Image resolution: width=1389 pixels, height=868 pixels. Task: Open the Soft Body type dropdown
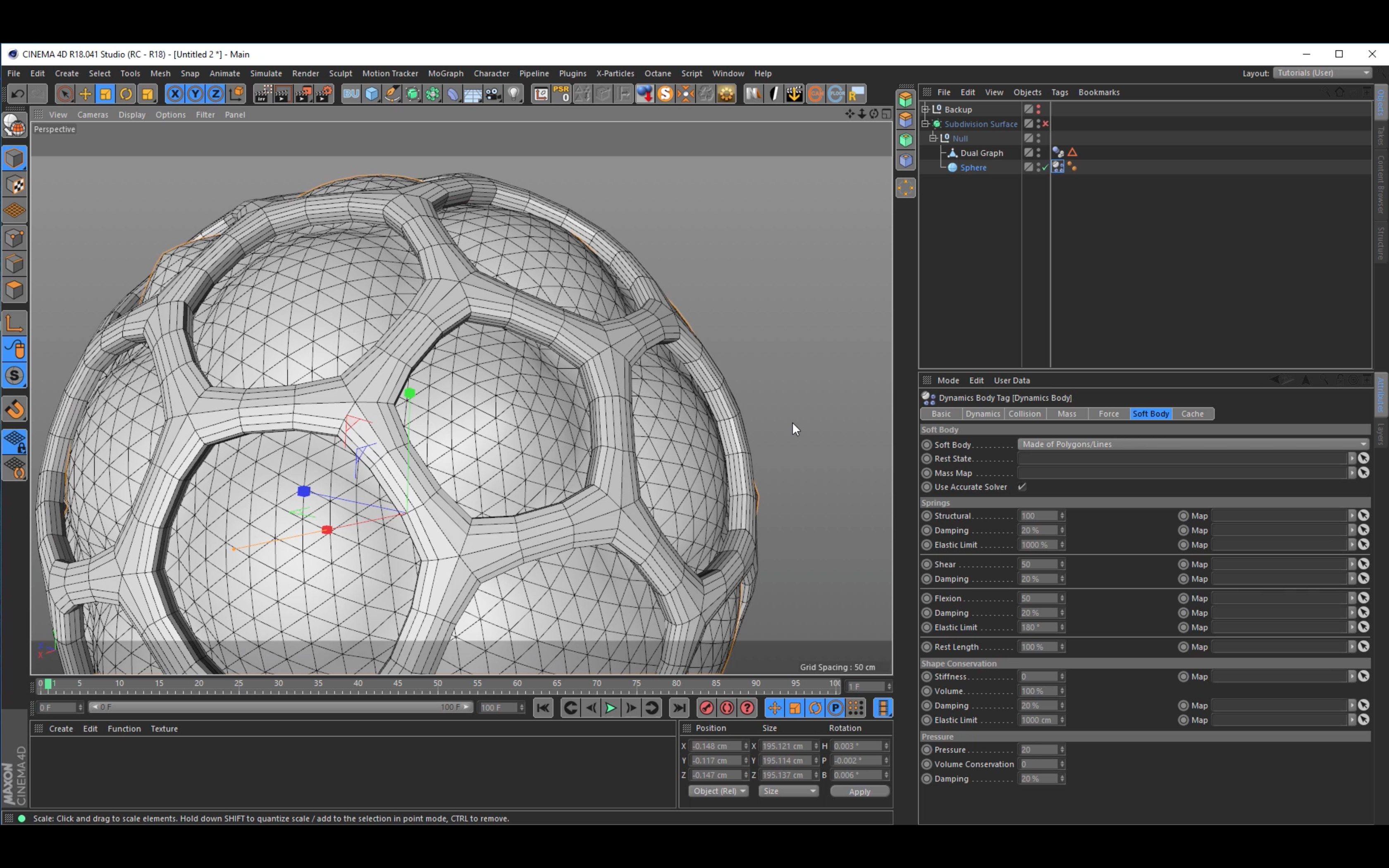pyautogui.click(x=1193, y=444)
